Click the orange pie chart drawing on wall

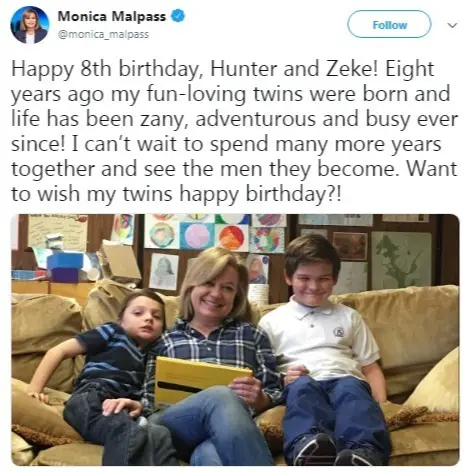coord(232,238)
